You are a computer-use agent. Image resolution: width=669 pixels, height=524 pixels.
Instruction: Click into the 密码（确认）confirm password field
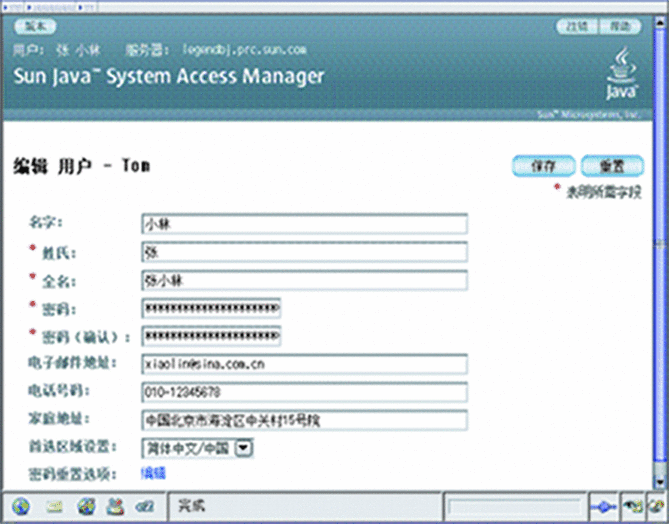coord(211,336)
